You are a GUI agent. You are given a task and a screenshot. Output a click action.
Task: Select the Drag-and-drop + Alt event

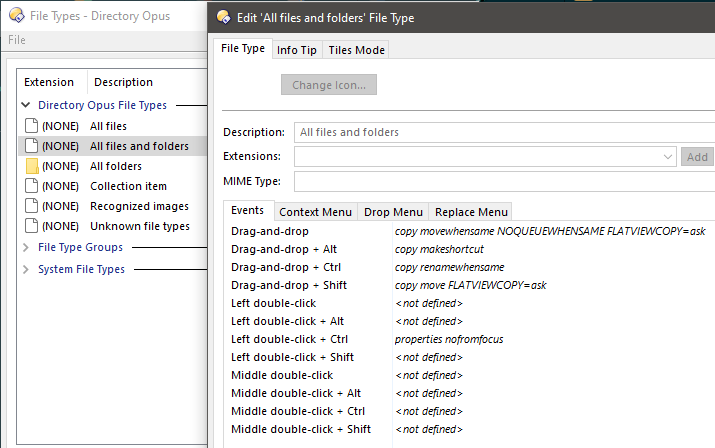(x=470, y=250)
